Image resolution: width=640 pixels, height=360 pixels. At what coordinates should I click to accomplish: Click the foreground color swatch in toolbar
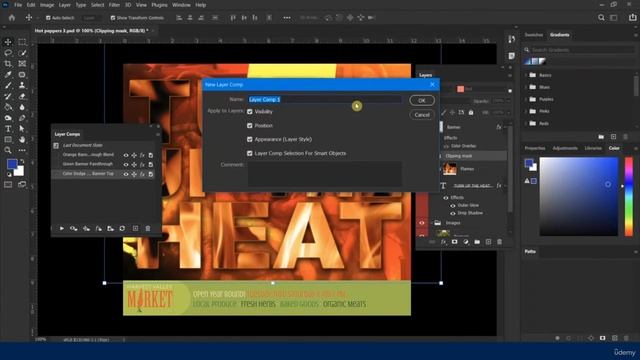pyautogui.click(x=12, y=164)
